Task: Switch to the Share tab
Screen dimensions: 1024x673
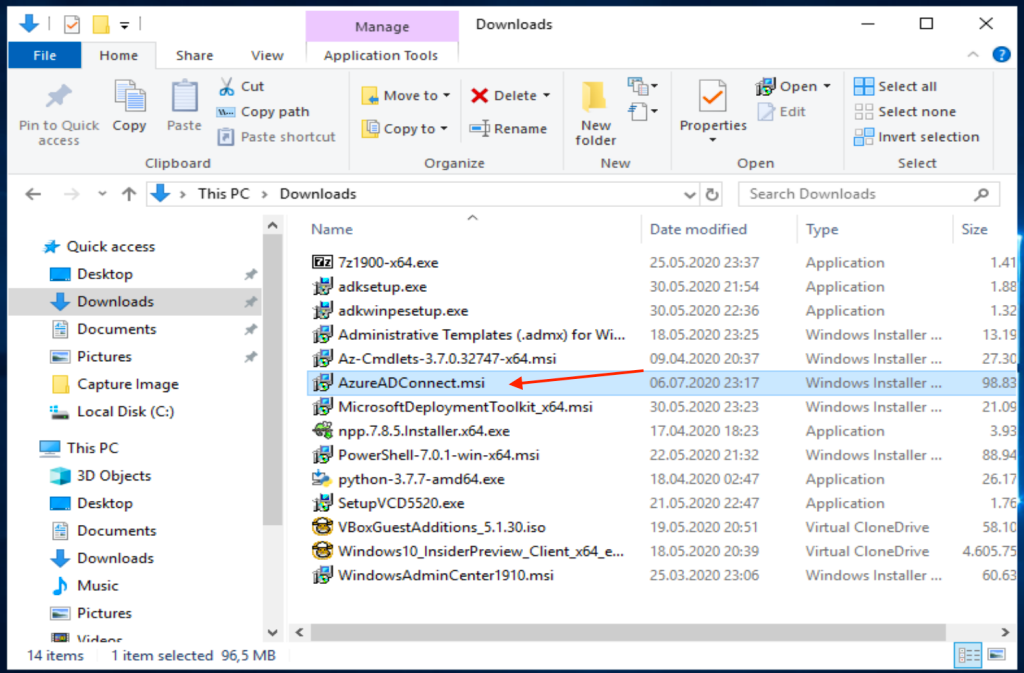Action: 194,55
